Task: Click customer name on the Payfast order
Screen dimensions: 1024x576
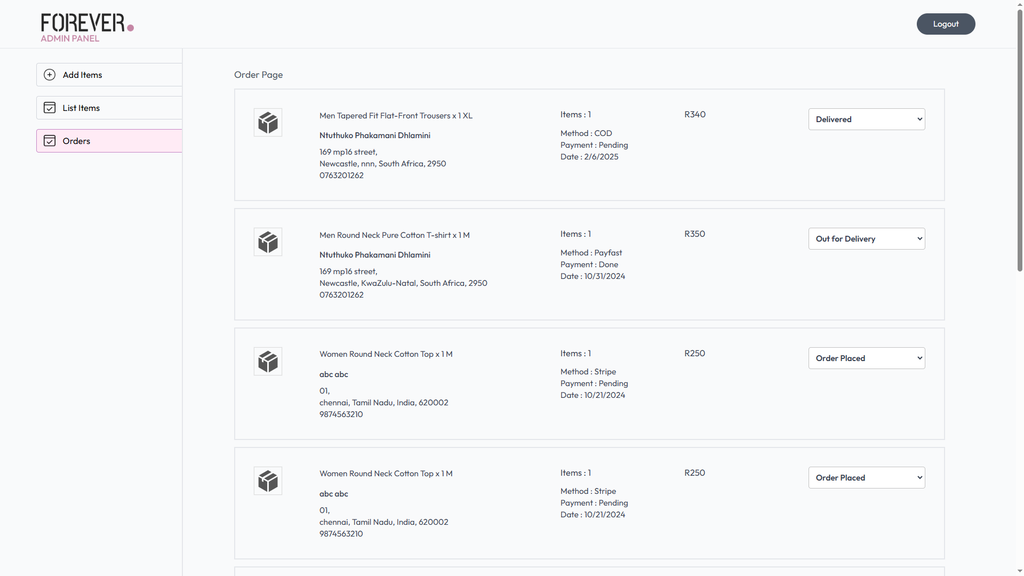Action: (375, 255)
